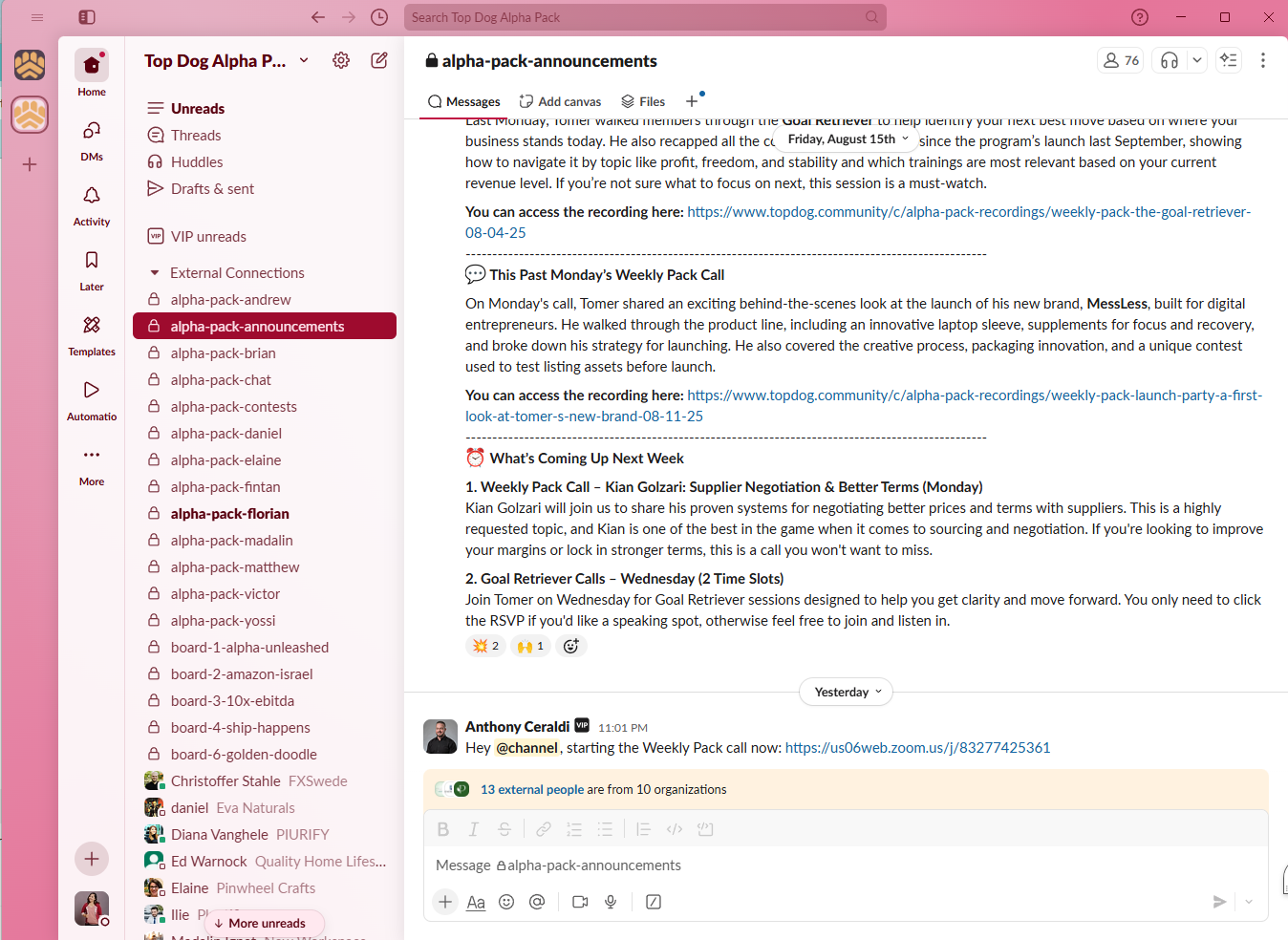Viewport: 1288px width, 940px height.
Task: Open the Later bookmarks view
Action: tap(92, 269)
